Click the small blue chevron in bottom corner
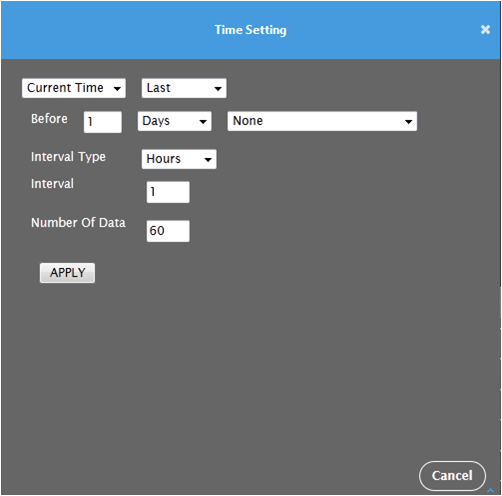 [x=490, y=490]
